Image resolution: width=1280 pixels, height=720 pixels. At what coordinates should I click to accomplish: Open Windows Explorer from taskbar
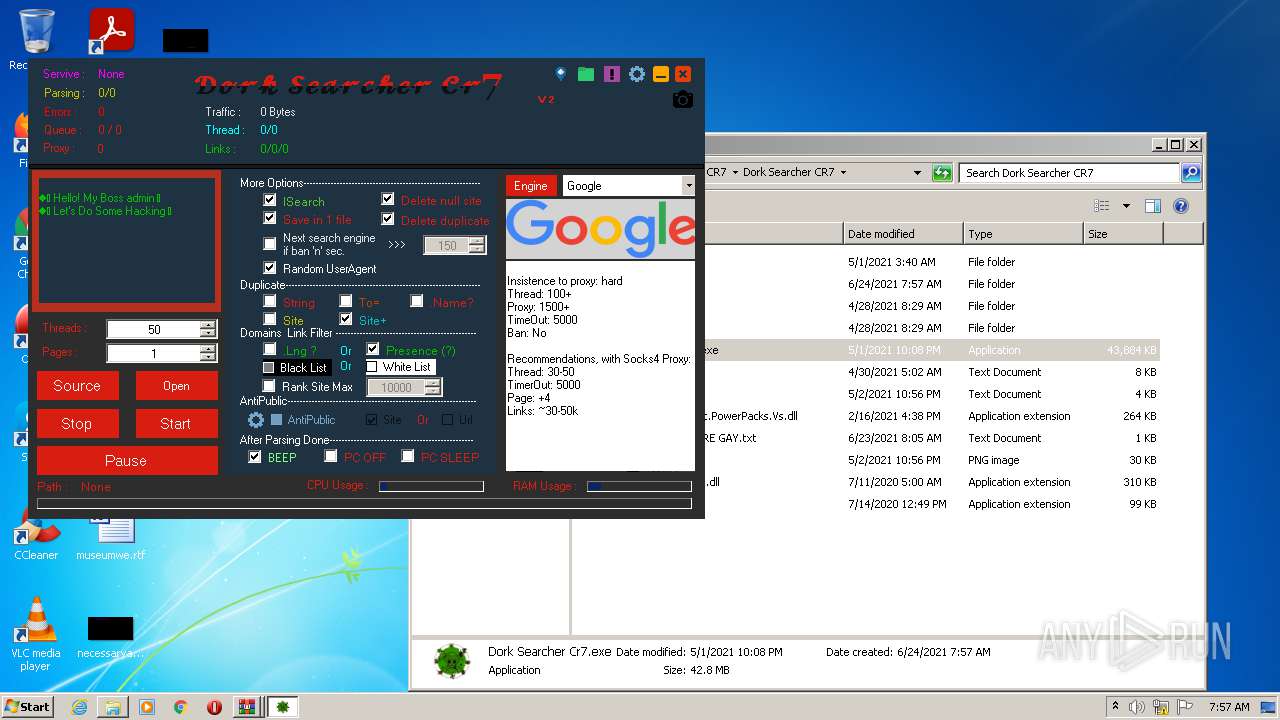[113, 707]
